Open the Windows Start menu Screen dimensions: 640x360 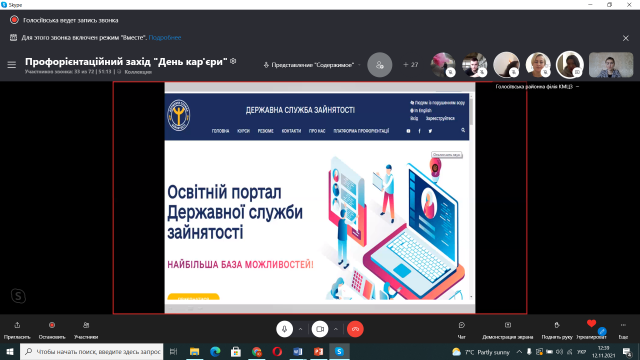[x=10, y=351]
